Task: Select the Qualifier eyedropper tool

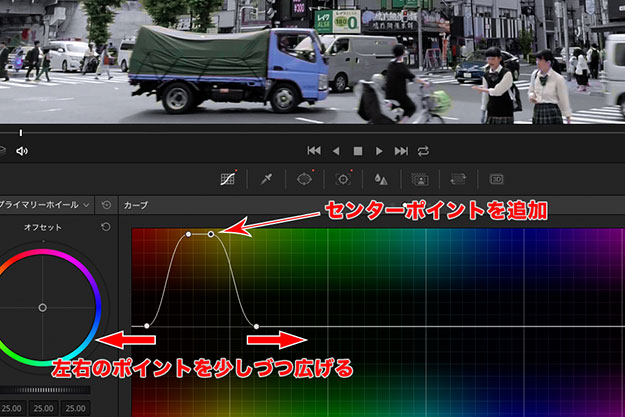Action: tap(267, 179)
